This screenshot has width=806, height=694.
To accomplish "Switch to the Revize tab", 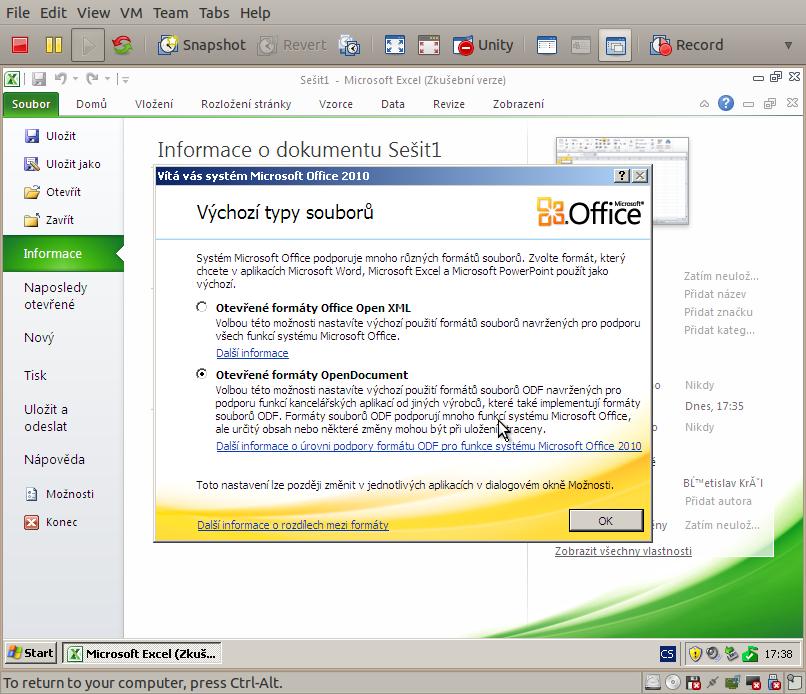I will click(449, 104).
